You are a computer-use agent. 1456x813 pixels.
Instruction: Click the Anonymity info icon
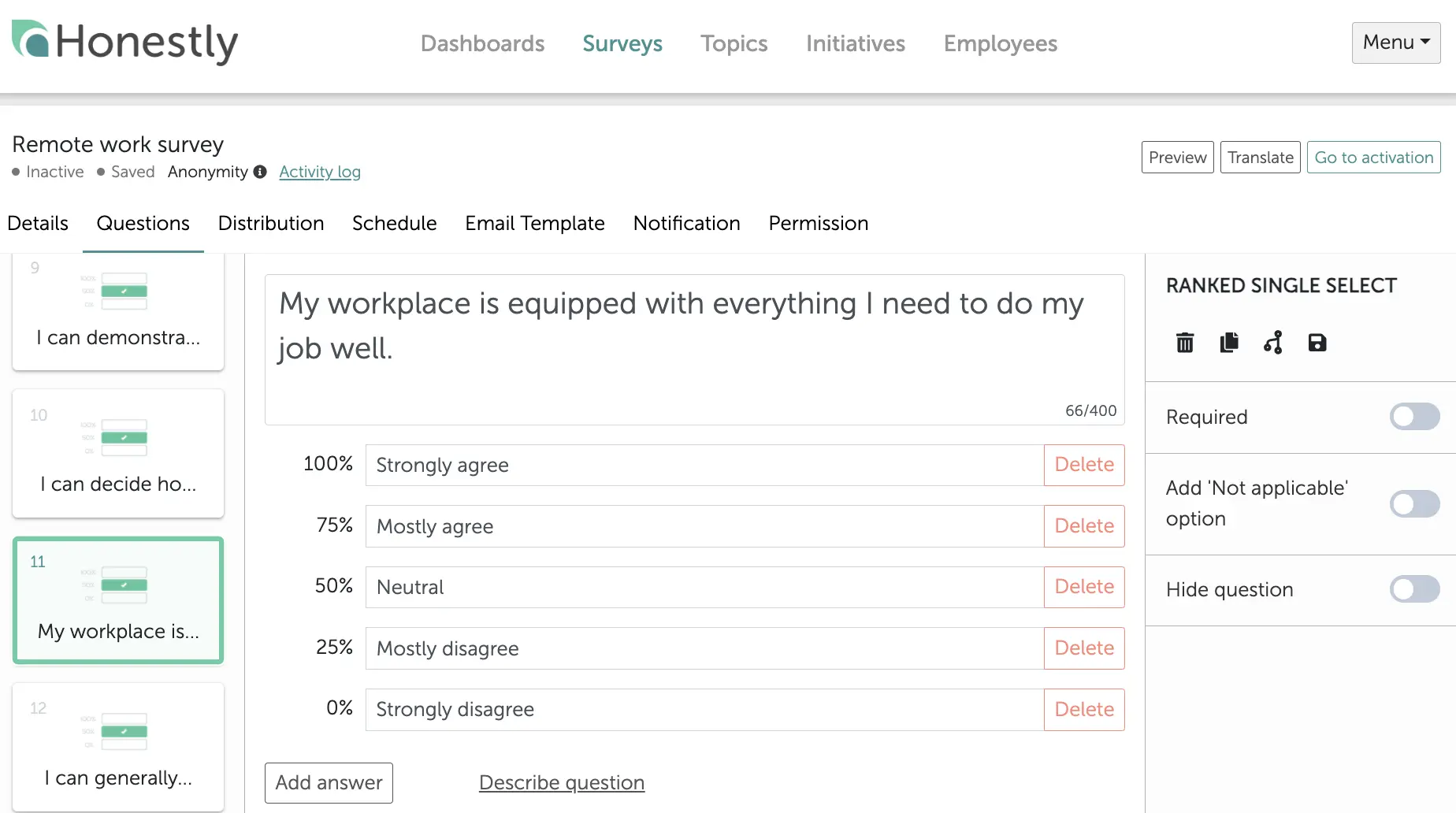tap(260, 172)
